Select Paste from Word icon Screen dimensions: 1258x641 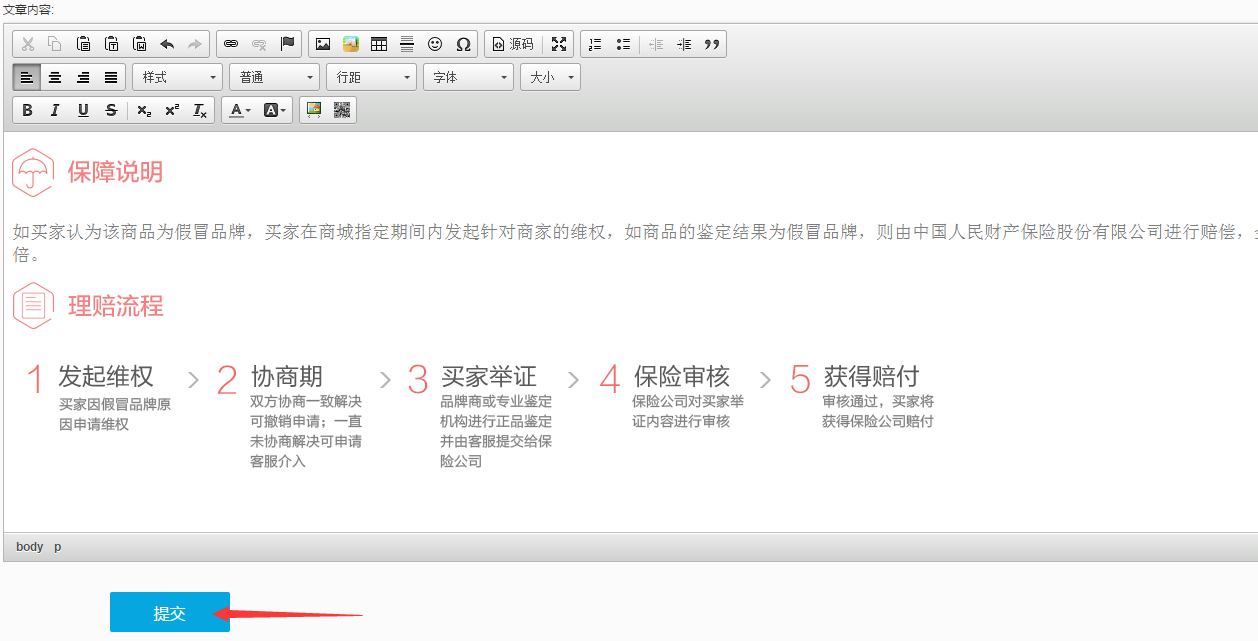pos(140,44)
